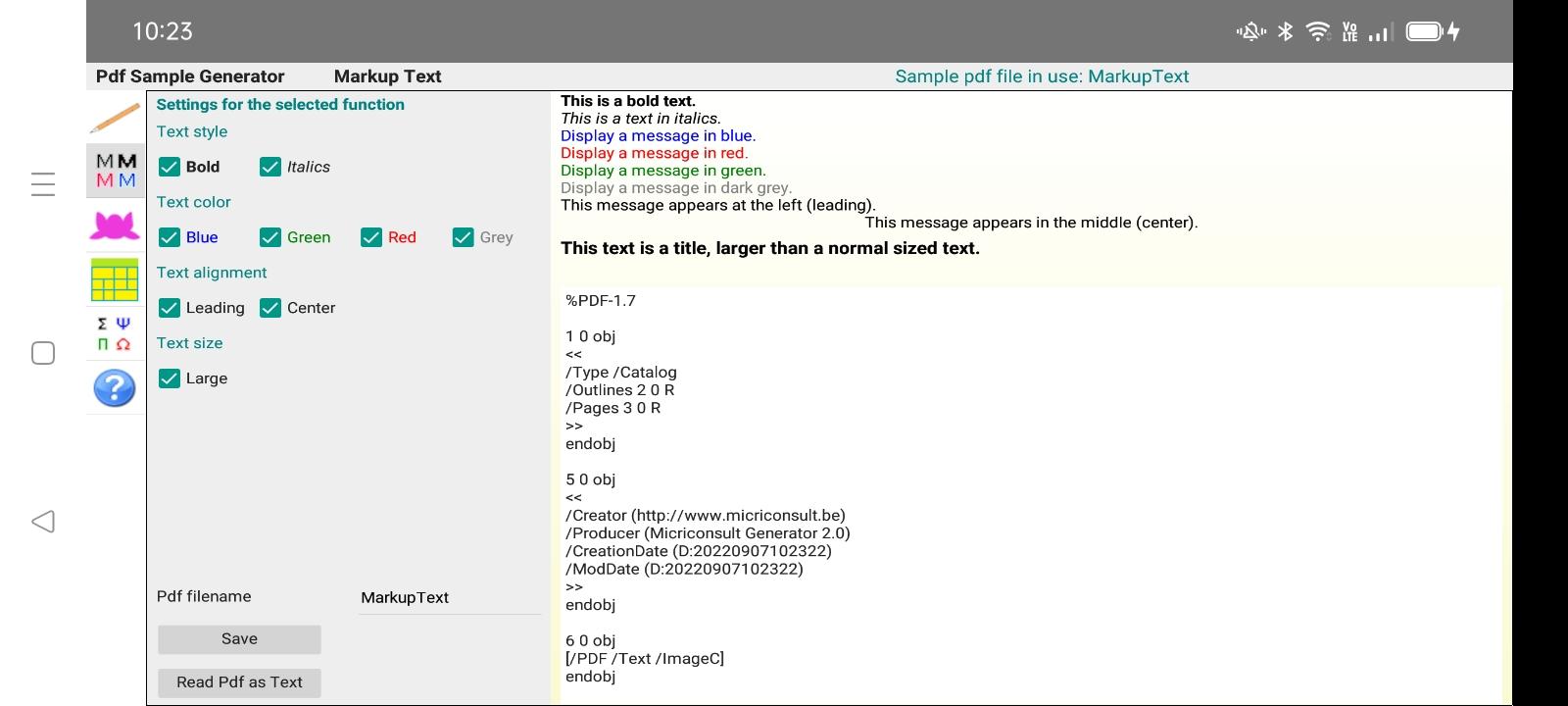Click the 'Text style' label
This screenshot has height=706, width=1568.
coord(192,131)
